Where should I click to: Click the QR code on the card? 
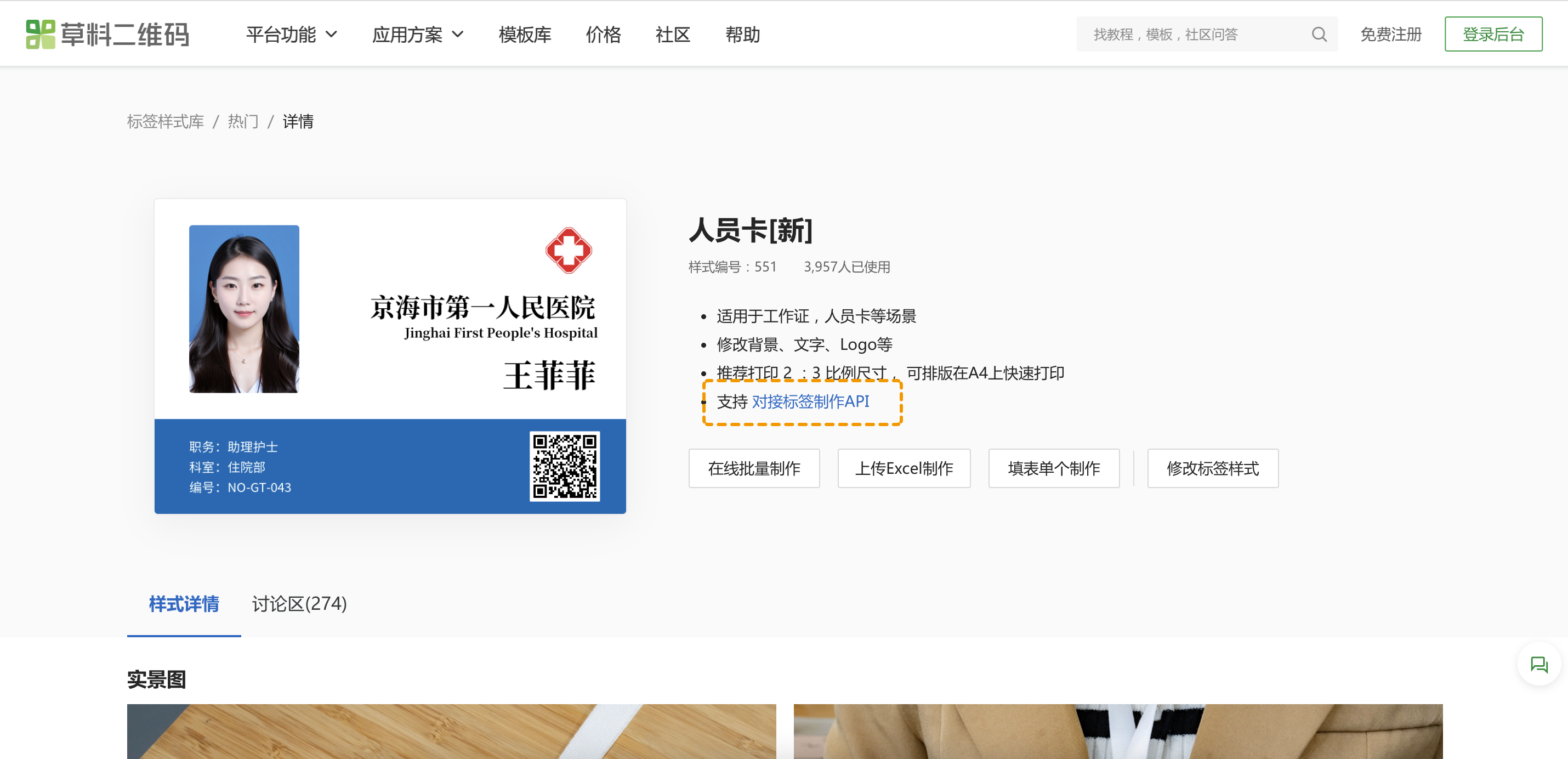pyautogui.click(x=564, y=466)
